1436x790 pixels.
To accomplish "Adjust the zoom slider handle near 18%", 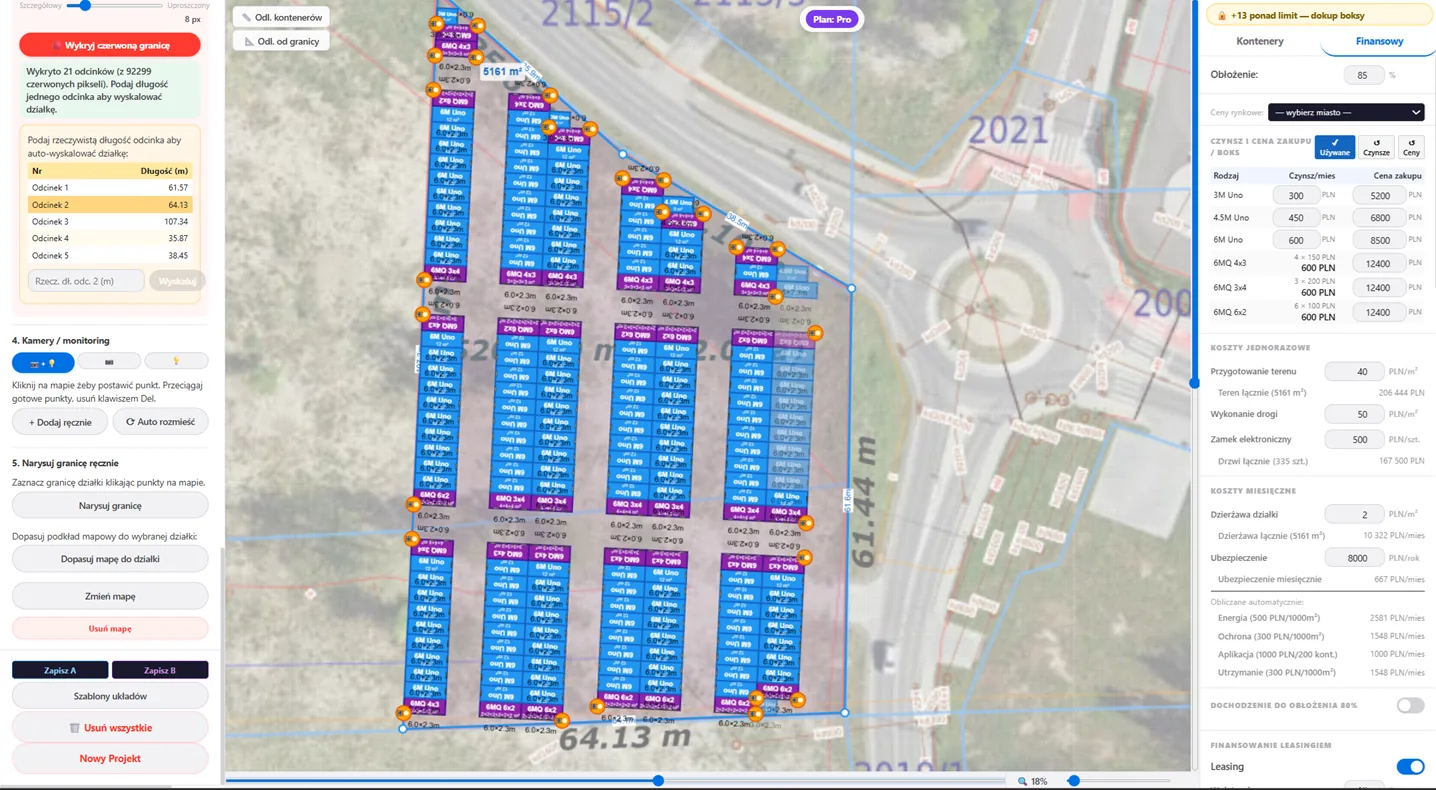I will tap(1073, 781).
